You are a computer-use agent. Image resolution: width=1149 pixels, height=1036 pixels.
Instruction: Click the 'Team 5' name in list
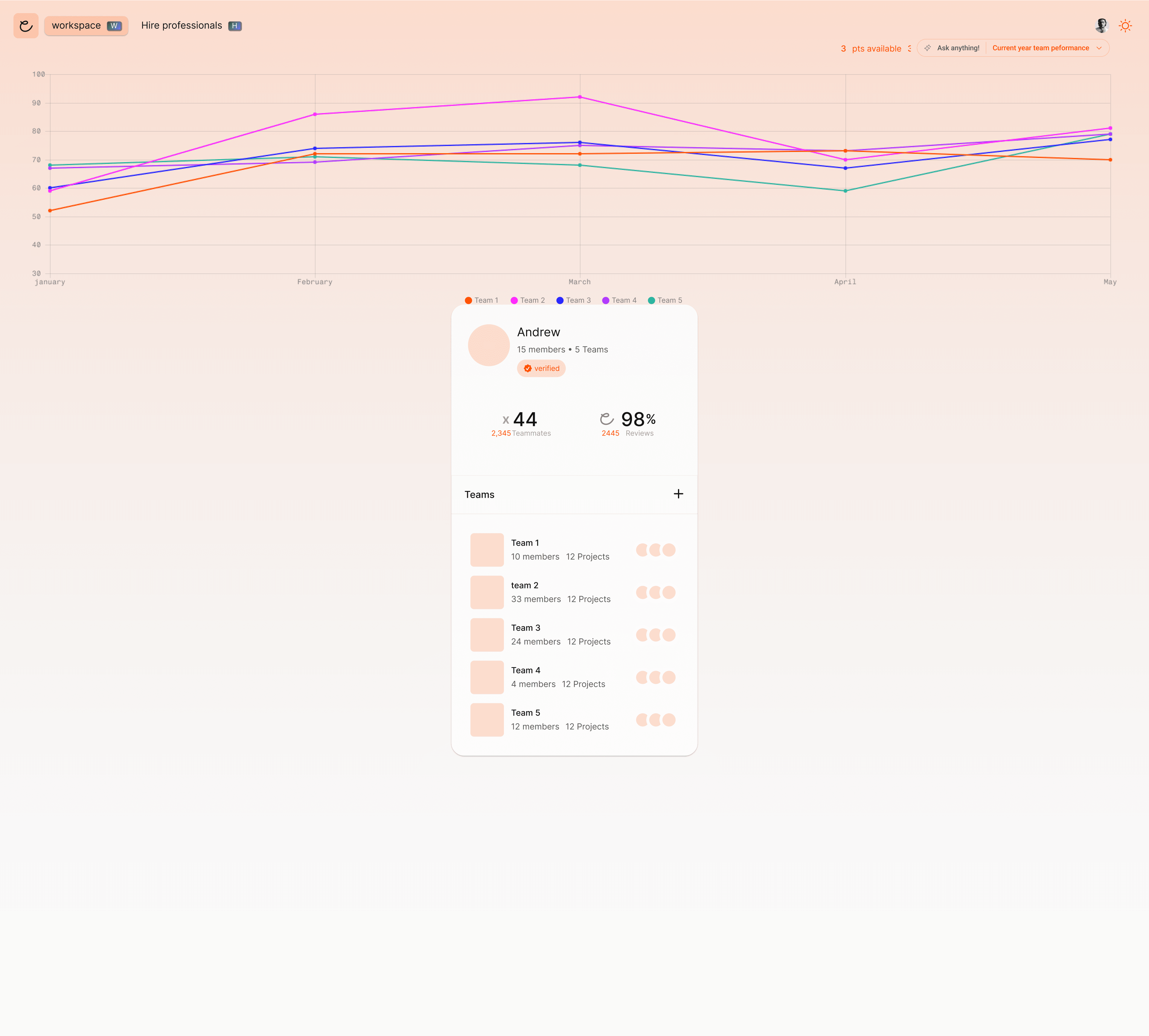pyautogui.click(x=525, y=713)
